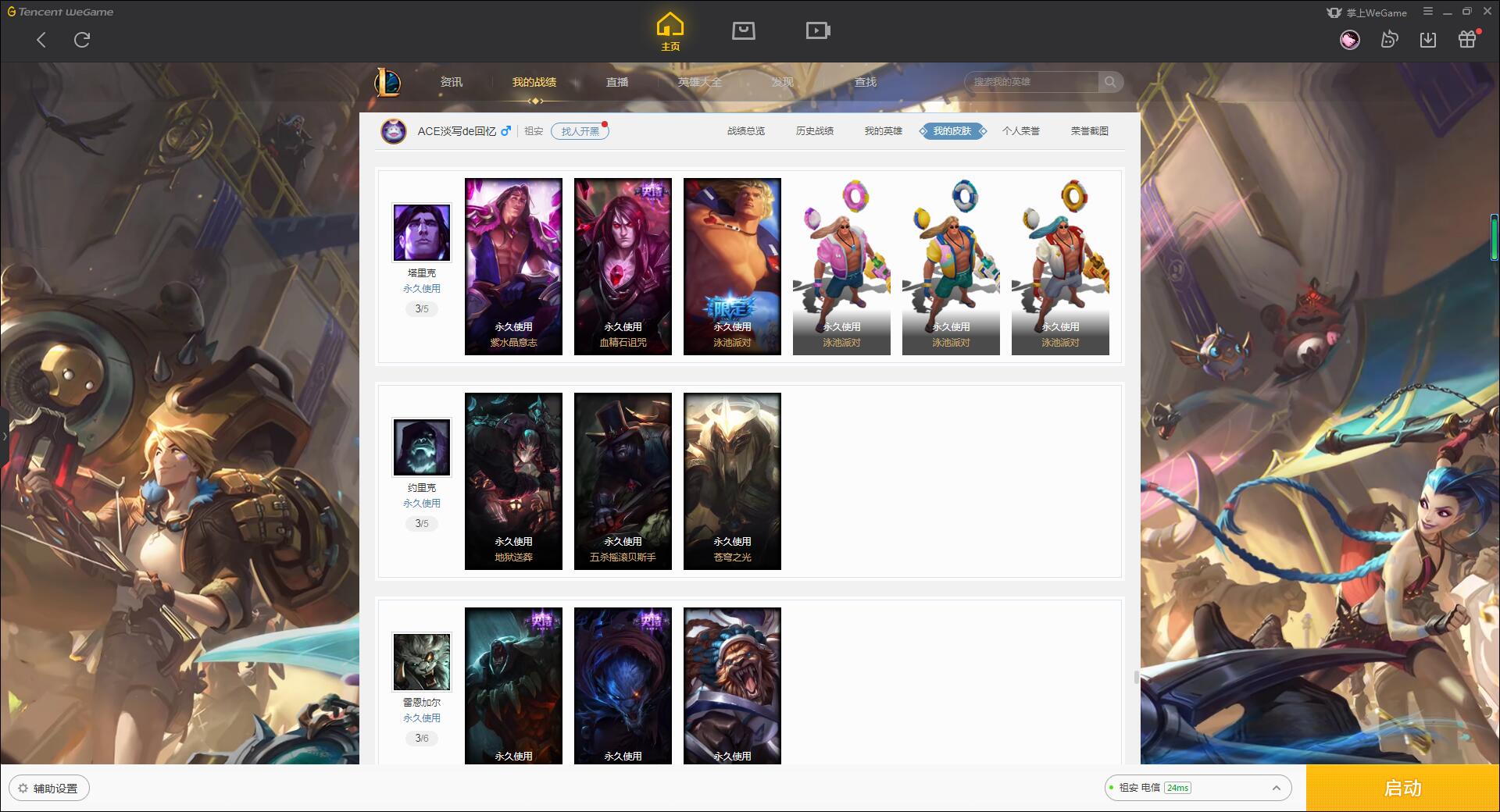Open the yellow-blue 泳池派对 chroma card

951,266
